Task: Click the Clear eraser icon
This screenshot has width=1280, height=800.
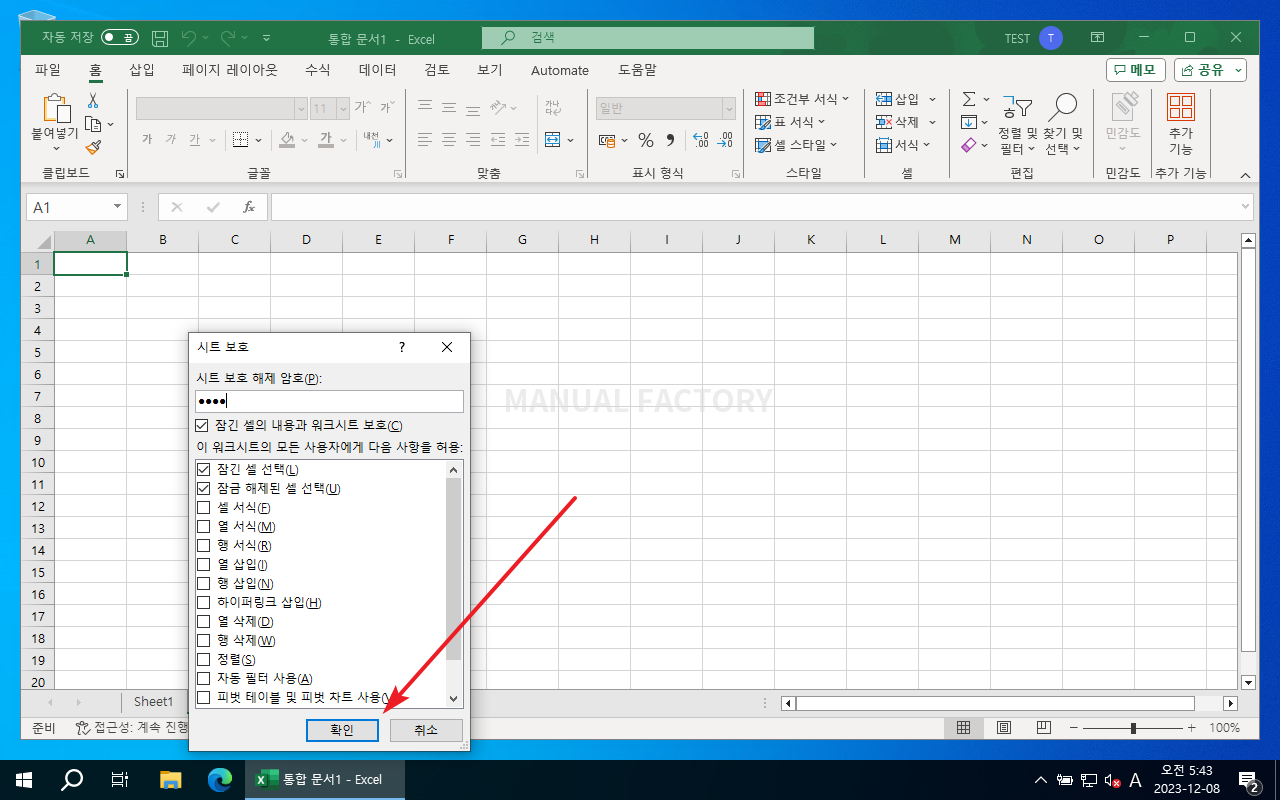Action: (x=968, y=145)
